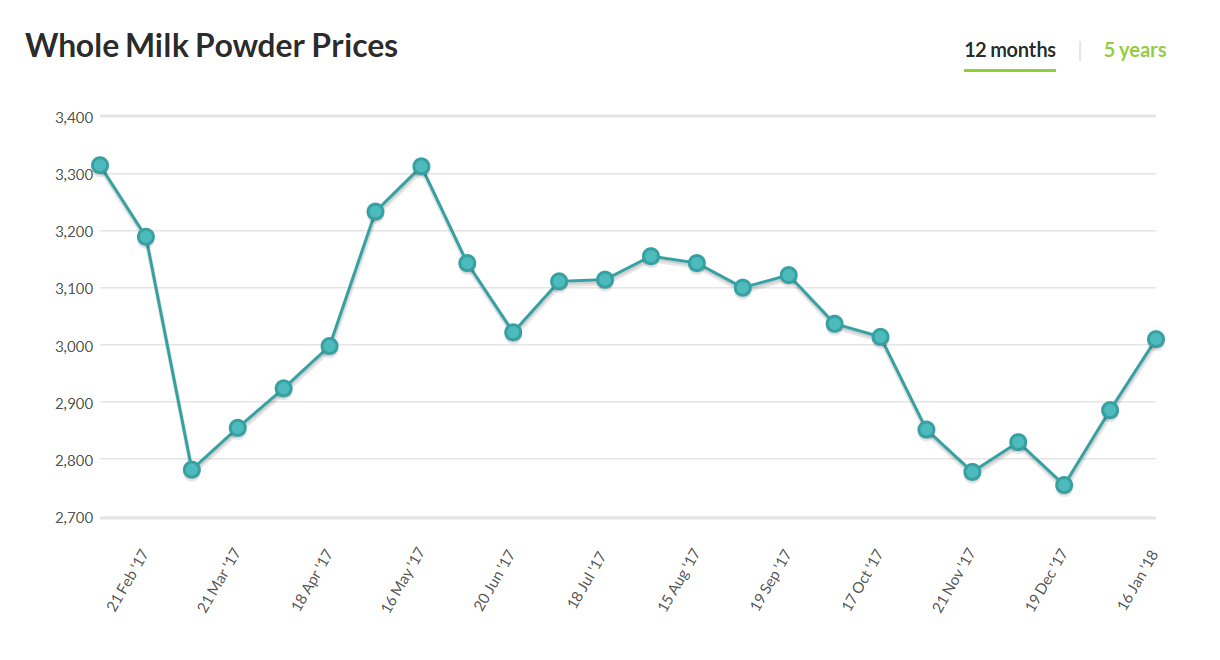This screenshot has width=1220, height=660.
Task: Select the 21 Nov '17 data point
Action: (972, 472)
